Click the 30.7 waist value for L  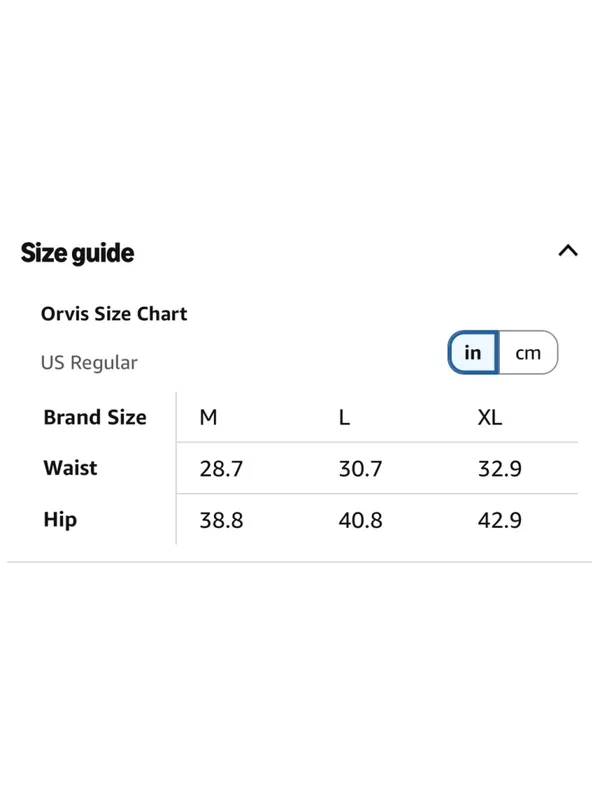361,469
